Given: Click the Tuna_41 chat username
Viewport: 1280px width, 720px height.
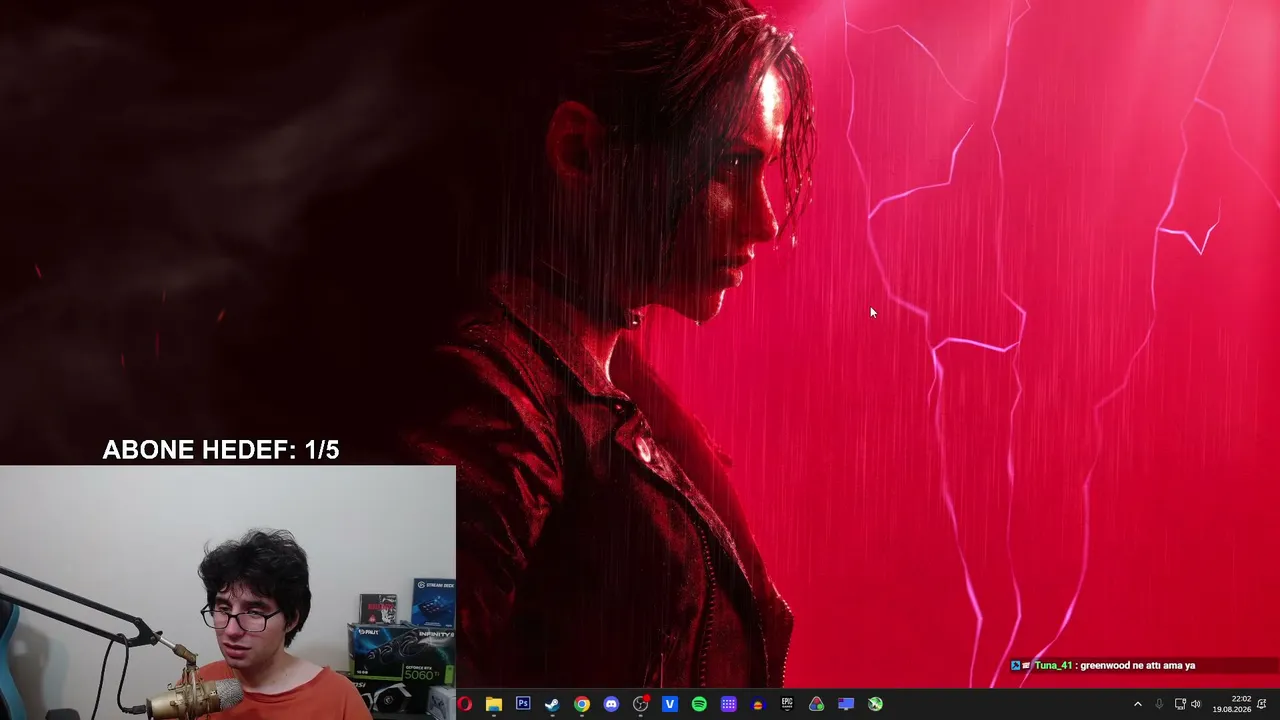Looking at the screenshot, I should coord(1053,665).
